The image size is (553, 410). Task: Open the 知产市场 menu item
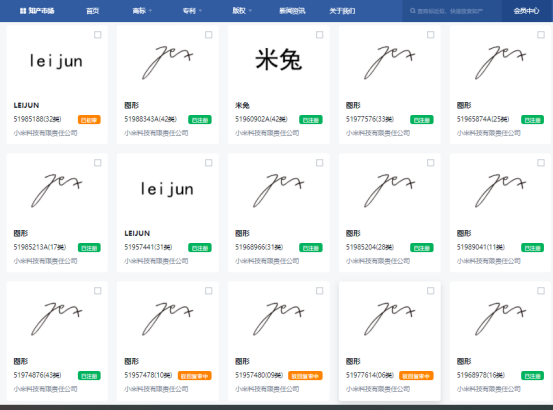pos(37,11)
